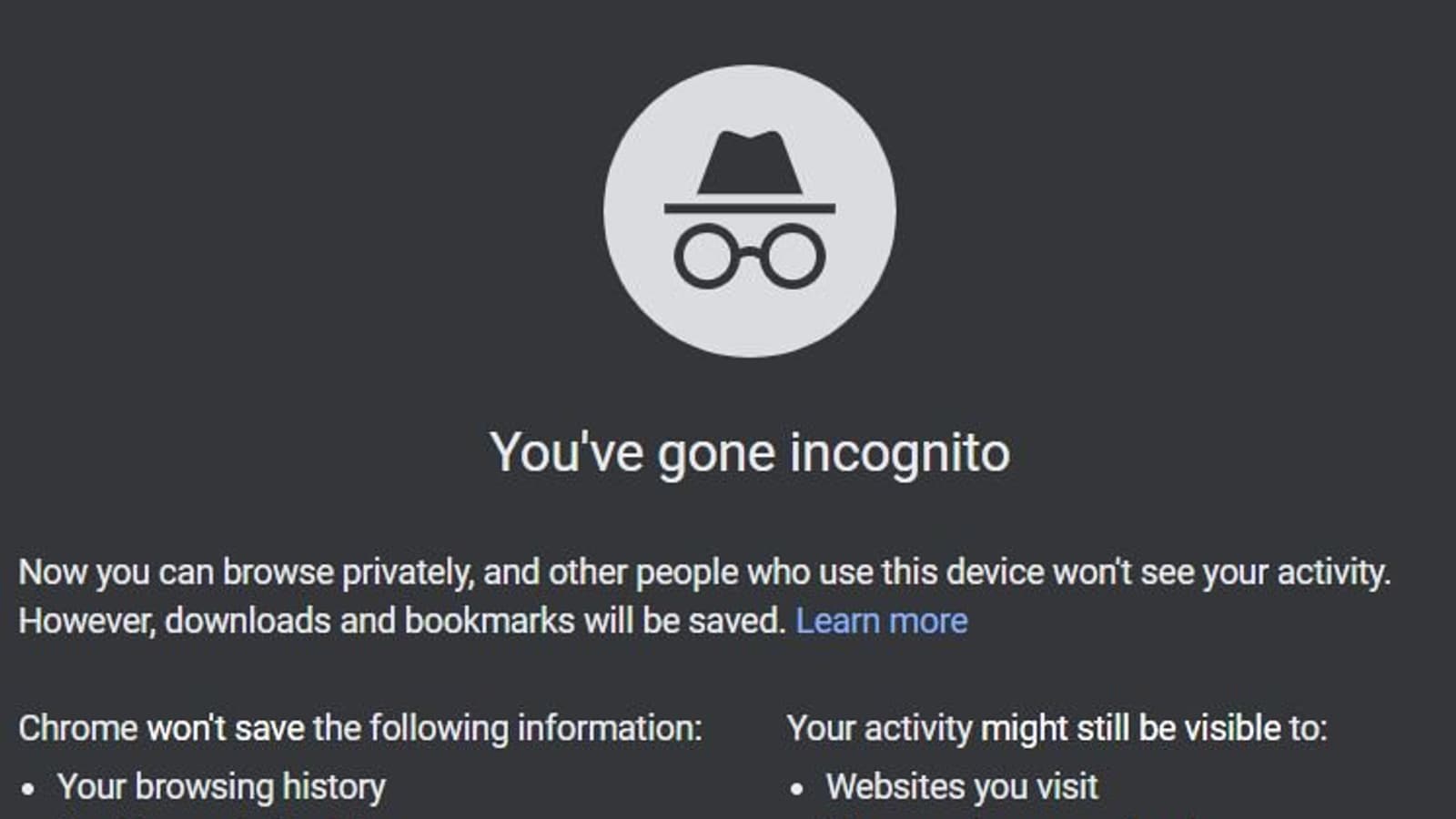Click the hat in the incognito logo

click(x=749, y=166)
